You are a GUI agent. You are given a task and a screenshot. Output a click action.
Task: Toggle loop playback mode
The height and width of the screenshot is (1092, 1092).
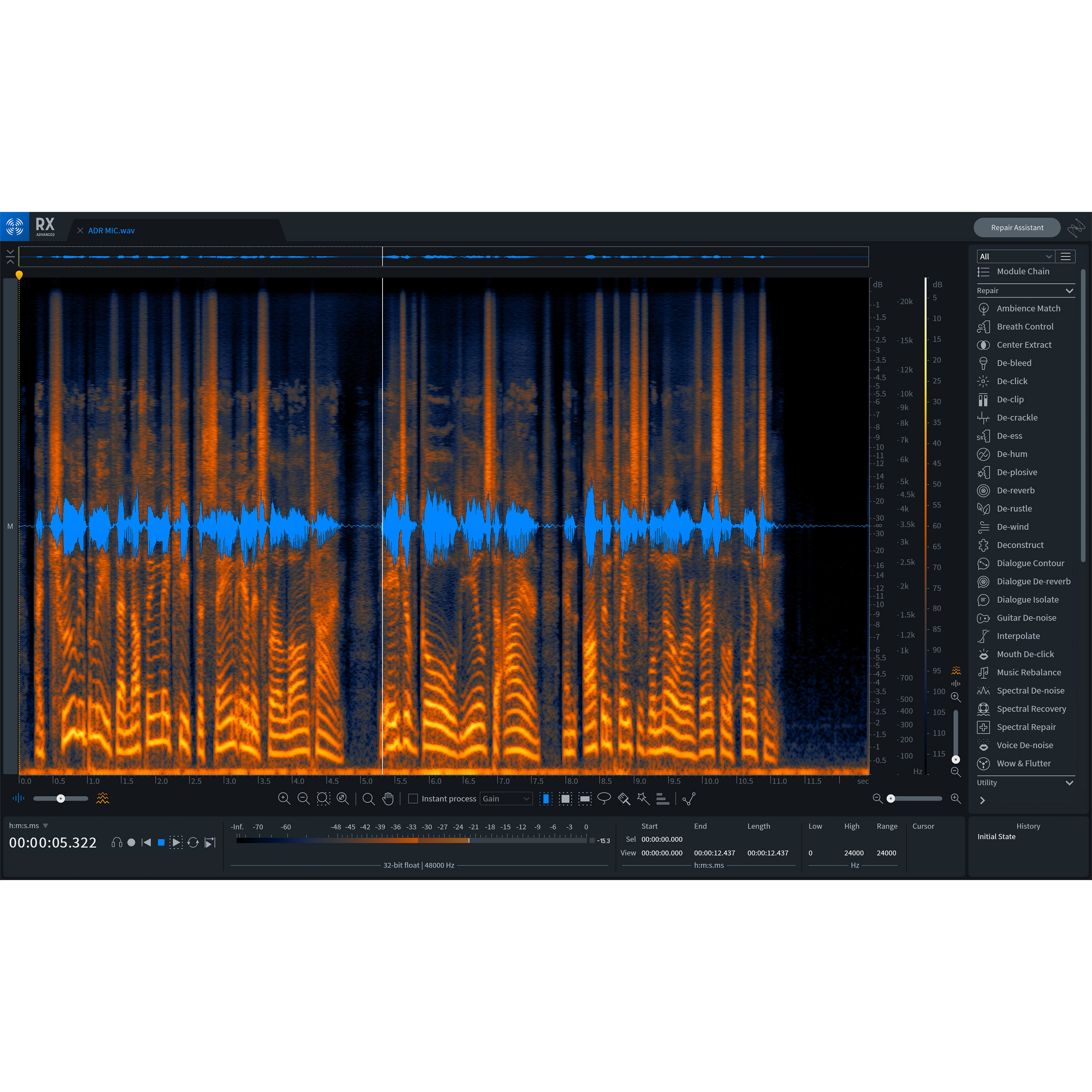(193, 842)
